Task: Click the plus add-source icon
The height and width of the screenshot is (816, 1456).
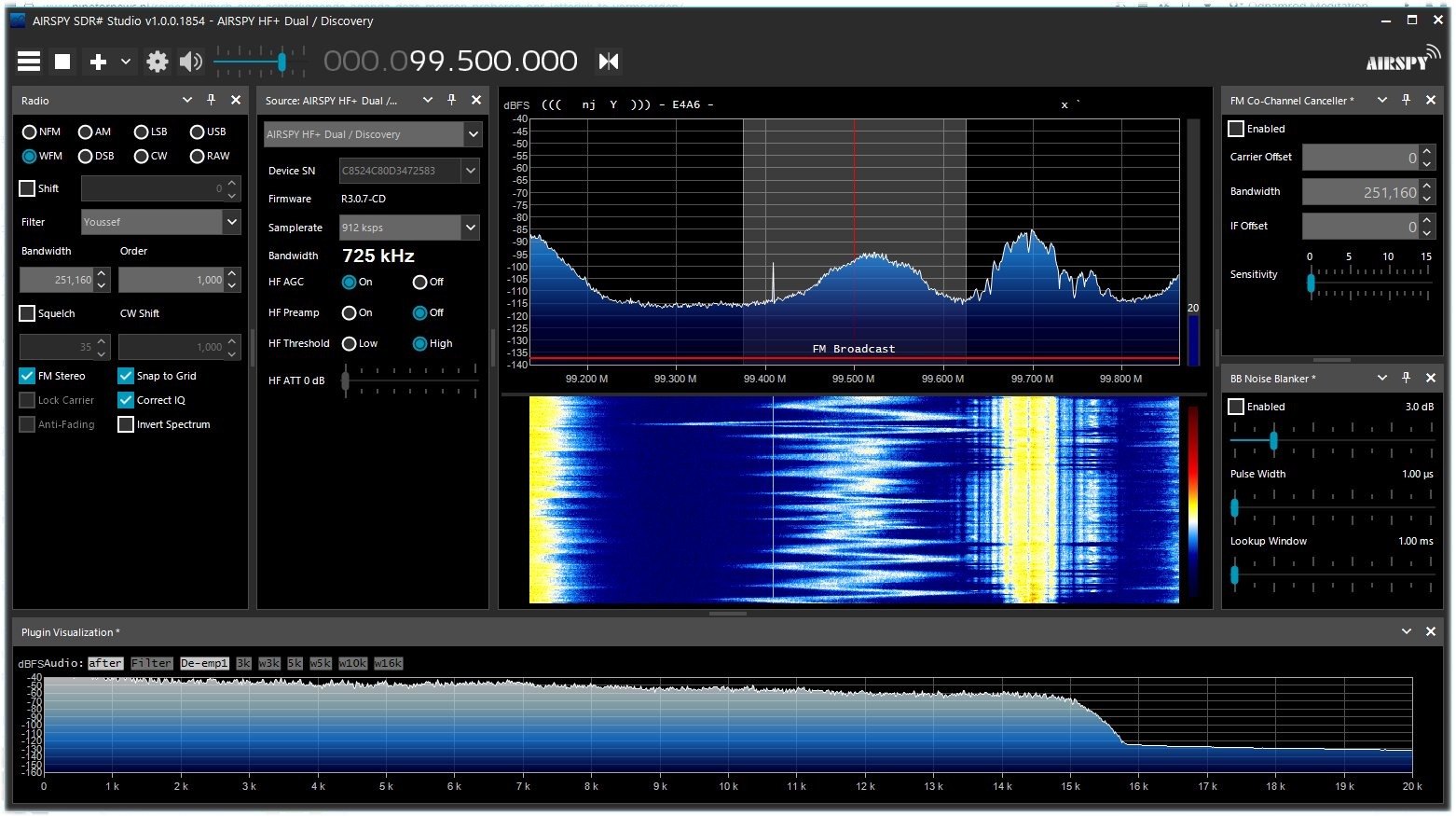Action: pos(98,62)
